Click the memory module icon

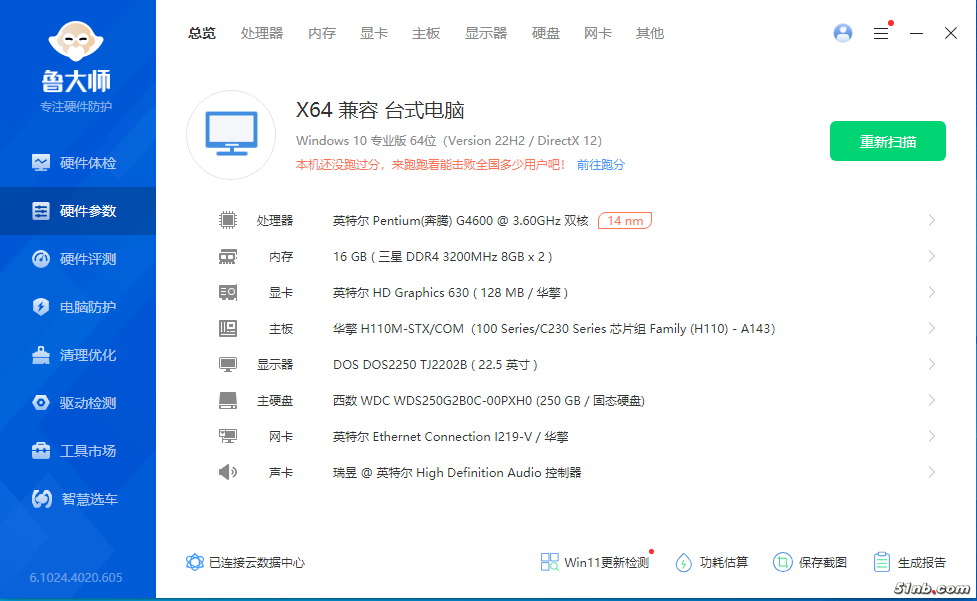coord(228,257)
